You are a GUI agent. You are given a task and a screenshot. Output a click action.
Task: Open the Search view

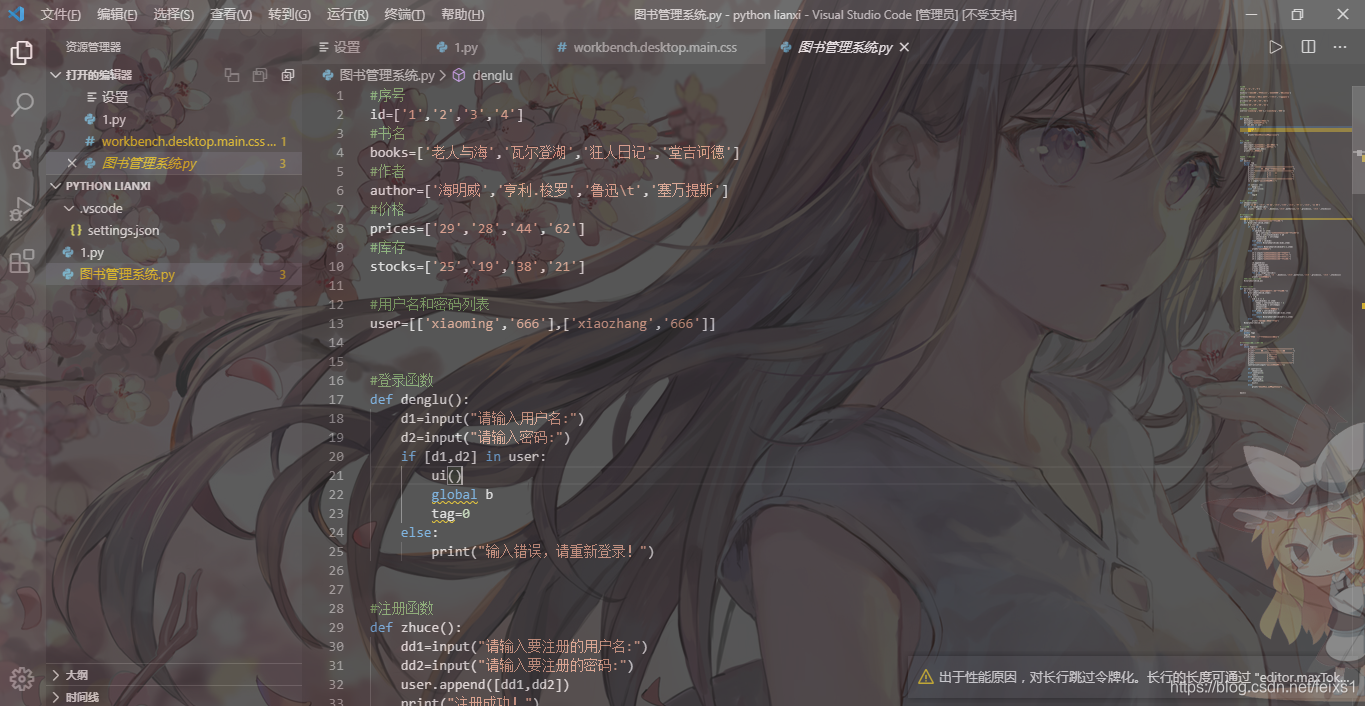[x=22, y=104]
